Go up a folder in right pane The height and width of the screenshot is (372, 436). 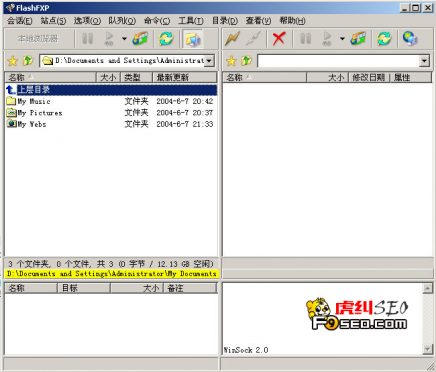click(246, 61)
